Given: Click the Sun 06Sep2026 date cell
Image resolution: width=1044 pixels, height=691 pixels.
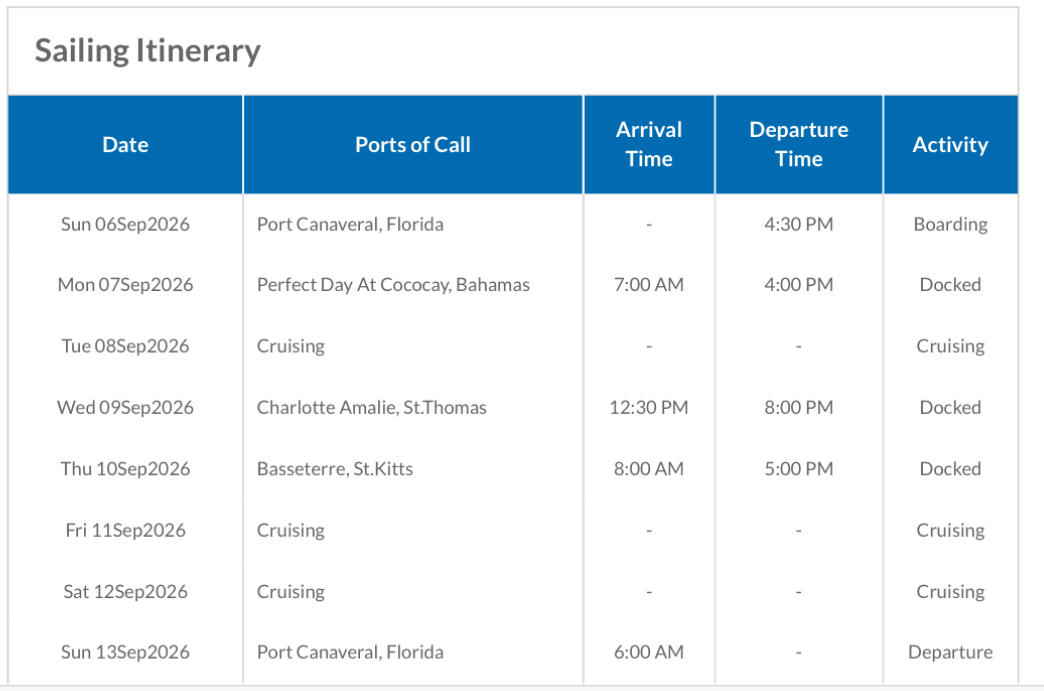Looking at the screenshot, I should (x=125, y=224).
